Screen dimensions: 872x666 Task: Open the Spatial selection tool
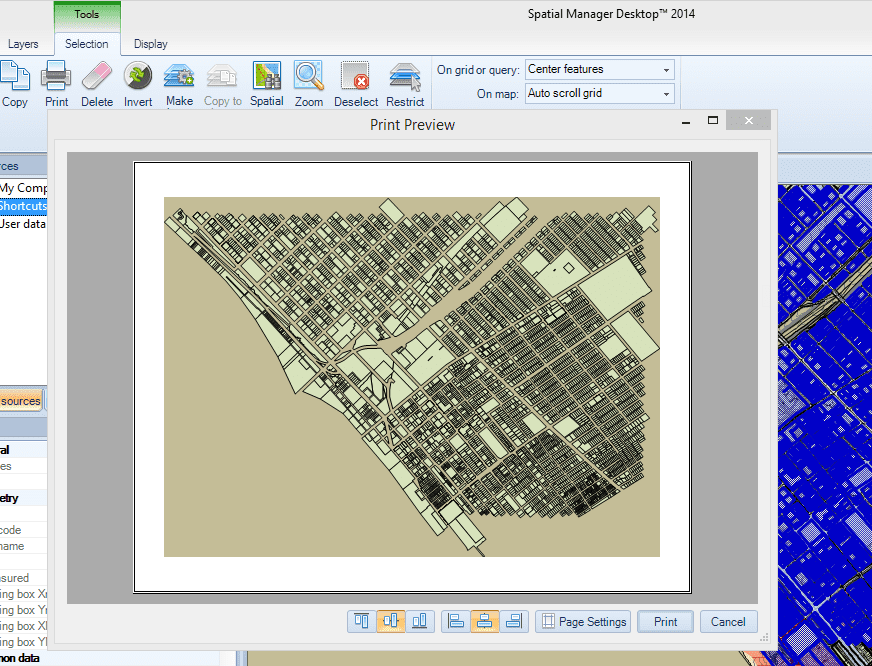[267, 80]
